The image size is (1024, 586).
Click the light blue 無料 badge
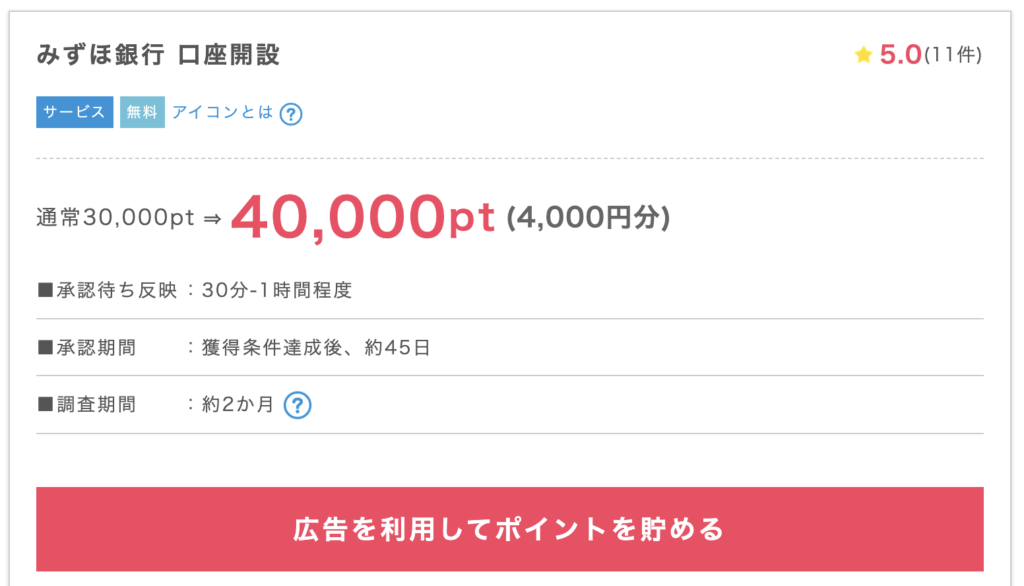[x=142, y=112]
